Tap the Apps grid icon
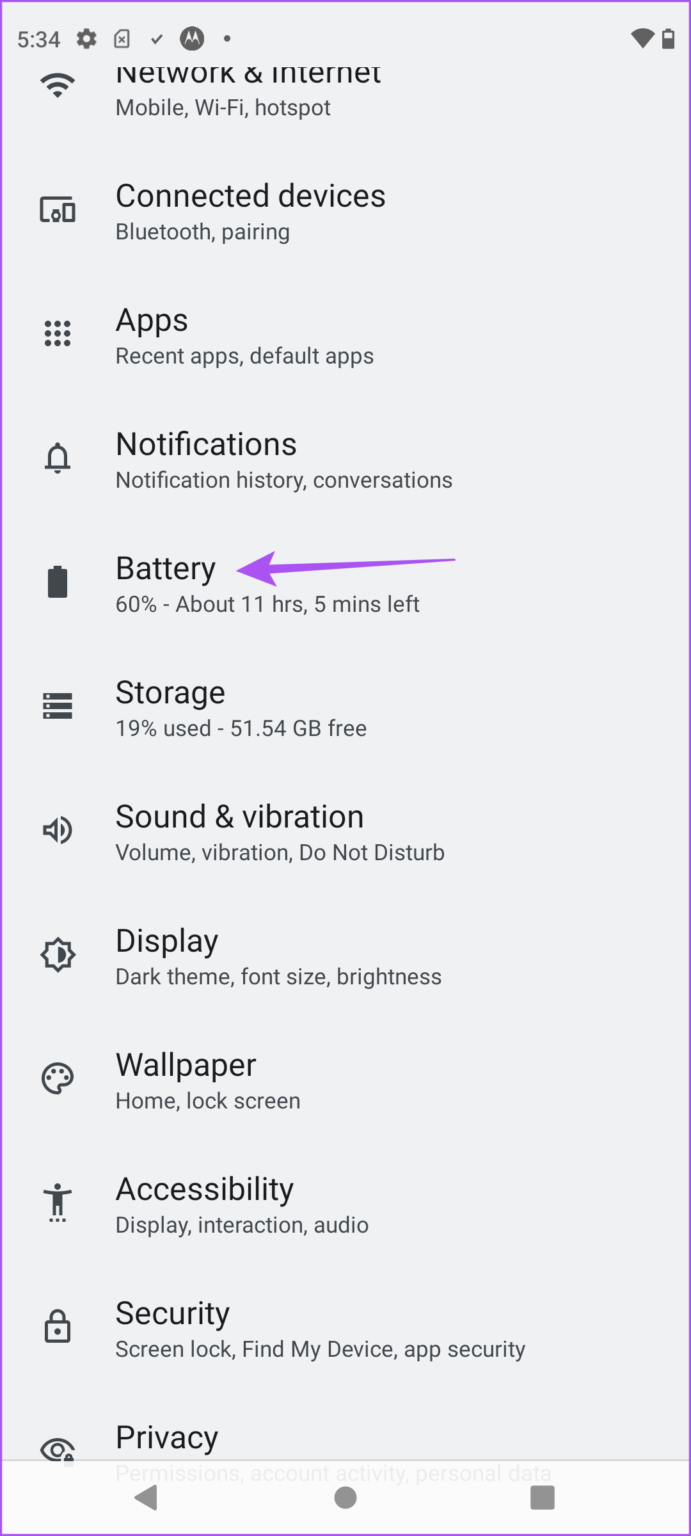The width and height of the screenshot is (691, 1536). click(x=57, y=333)
